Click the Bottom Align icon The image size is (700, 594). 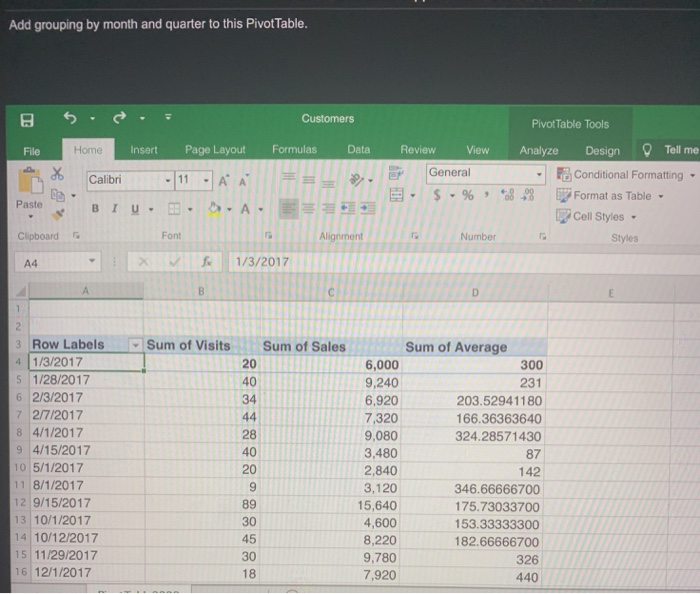pyautogui.click(x=329, y=183)
